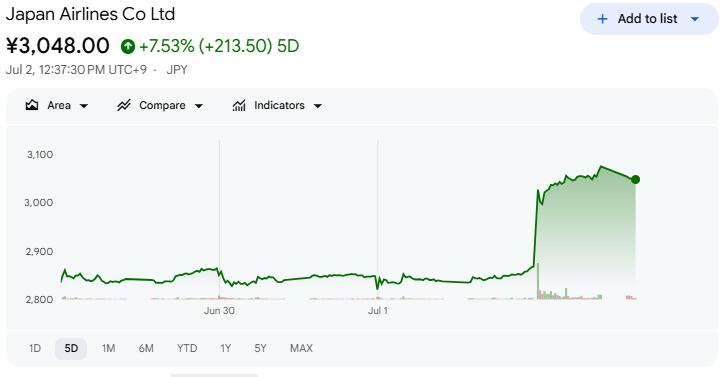This screenshot has height=377, width=728.
Task: Click the Add to list button
Action: [649, 19]
